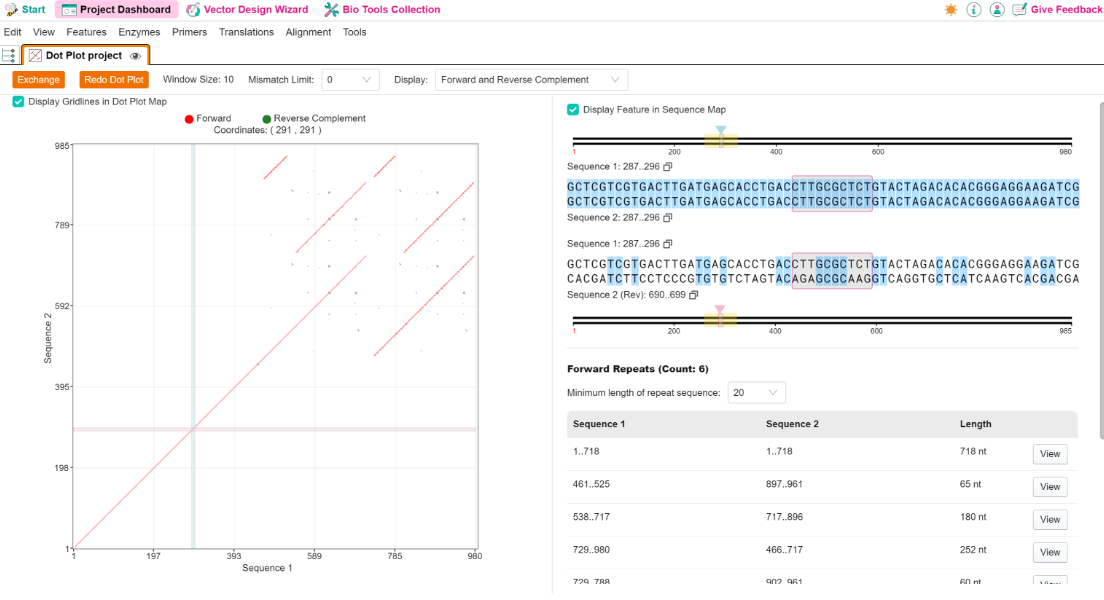This screenshot has width=1104, height=600.
Task: Click the Redo Dot Plot button
Action: [x=114, y=80]
